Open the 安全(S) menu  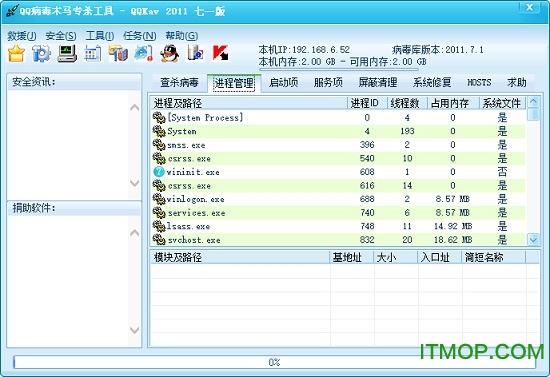click(x=61, y=36)
